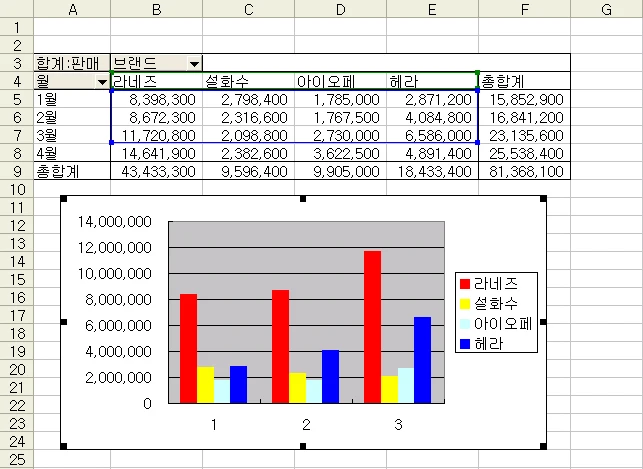Click cell with value 2,798,400
The image size is (643, 469).
pos(249,99)
